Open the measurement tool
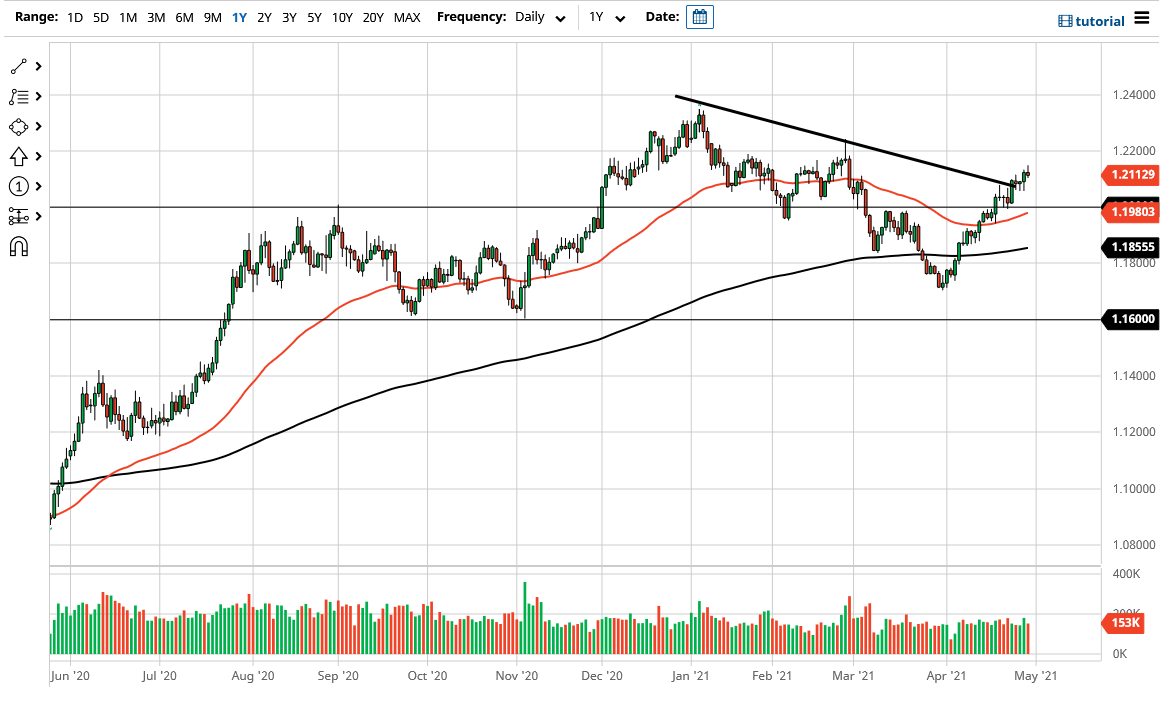Image resolution: width=1164 pixels, height=703 pixels. point(18,216)
